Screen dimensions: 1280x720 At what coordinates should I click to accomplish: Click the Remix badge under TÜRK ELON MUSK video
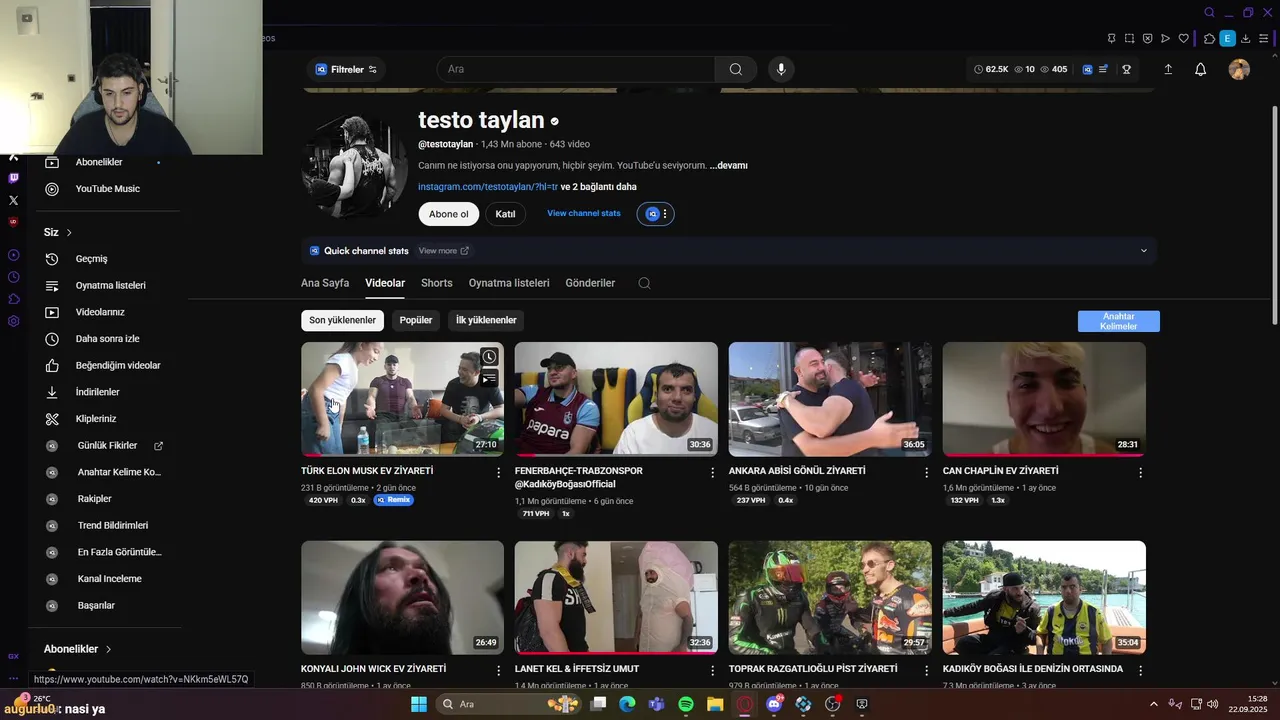(393, 500)
